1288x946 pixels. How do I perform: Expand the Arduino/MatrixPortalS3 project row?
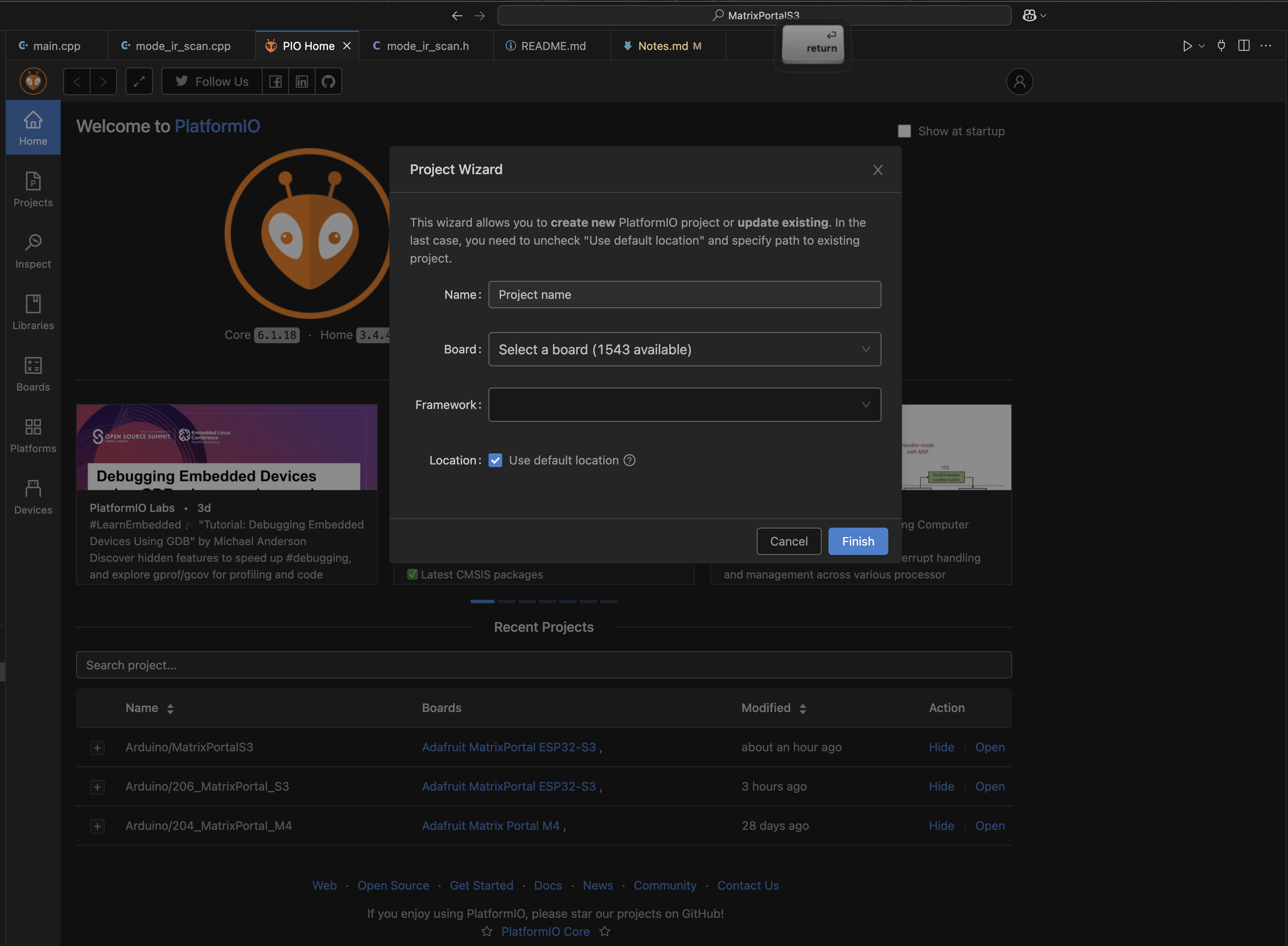(97, 747)
